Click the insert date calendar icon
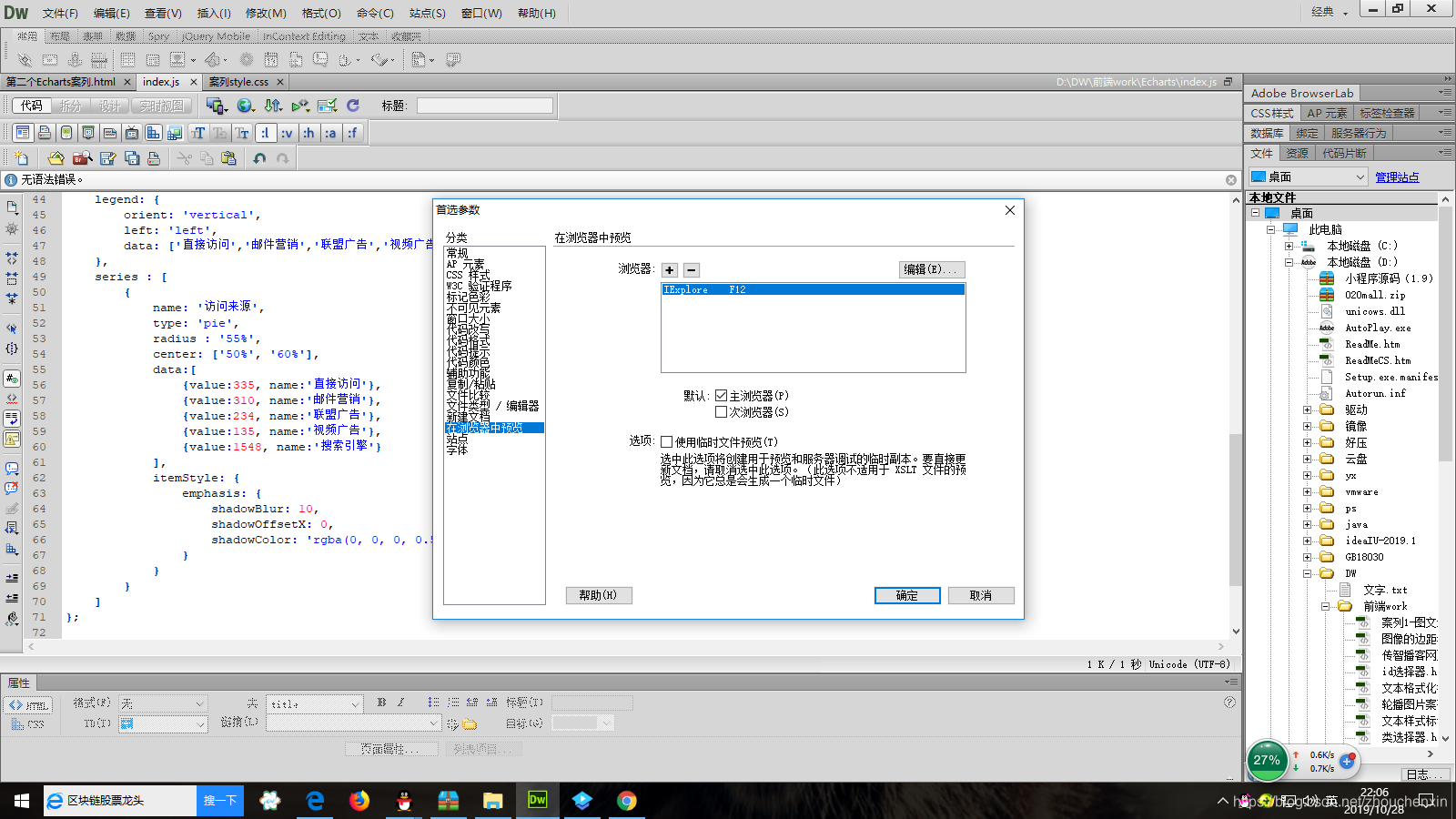The height and width of the screenshot is (819, 1456). [x=272, y=60]
